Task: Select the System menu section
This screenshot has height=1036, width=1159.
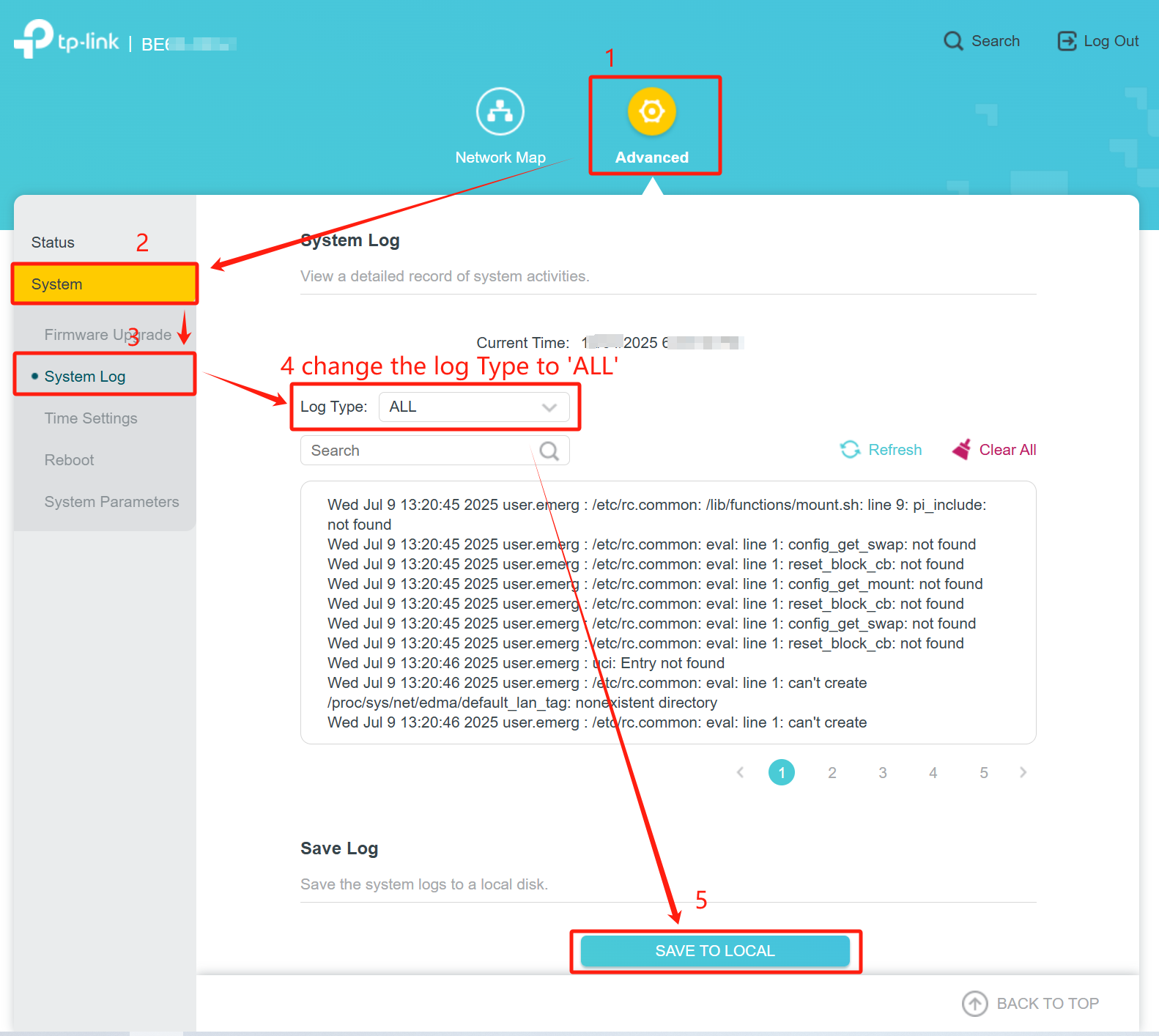Action: click(105, 284)
